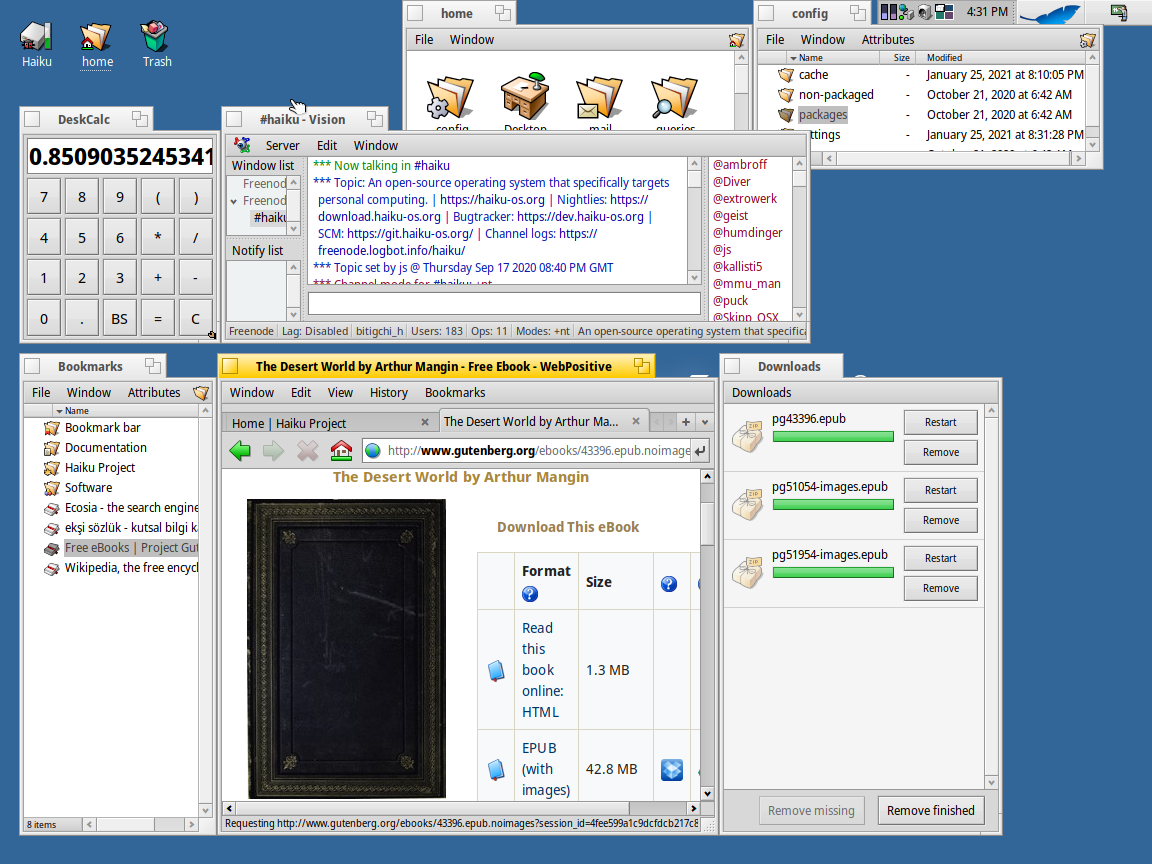Click 'EPUB (with images)' link

coord(545,769)
